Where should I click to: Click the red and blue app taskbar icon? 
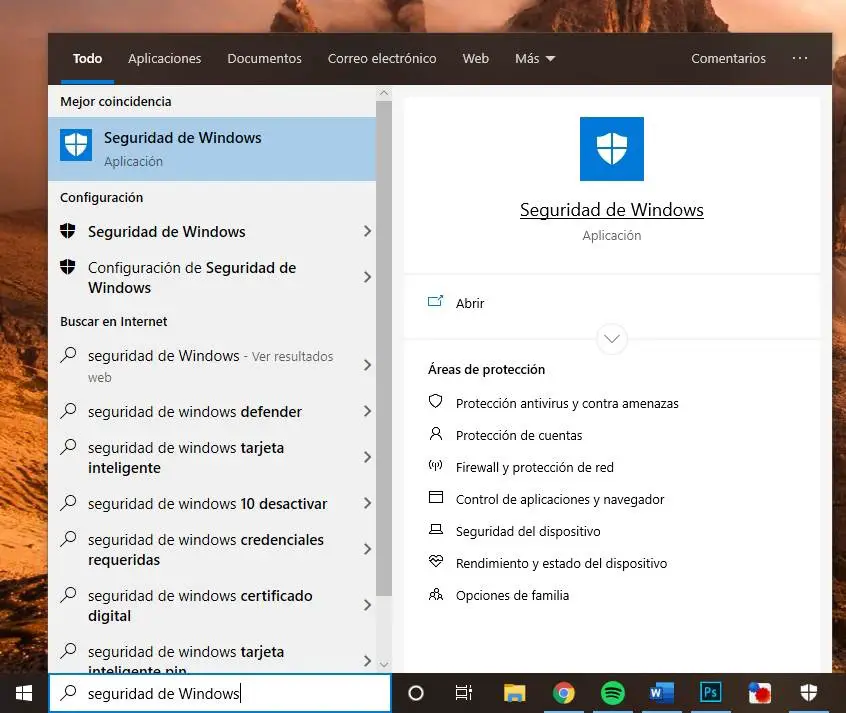tap(760, 693)
